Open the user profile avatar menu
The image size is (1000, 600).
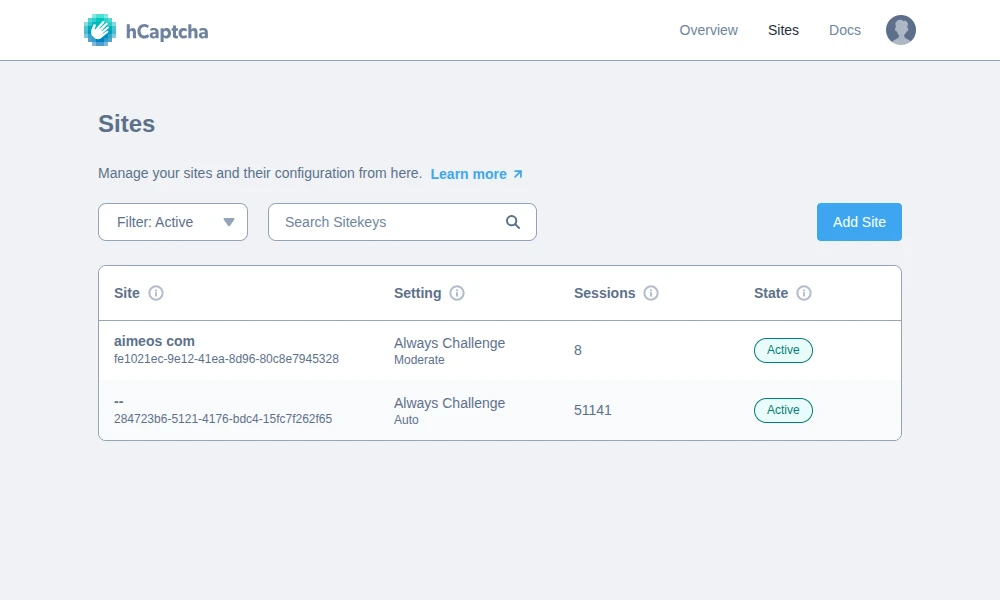coord(900,30)
